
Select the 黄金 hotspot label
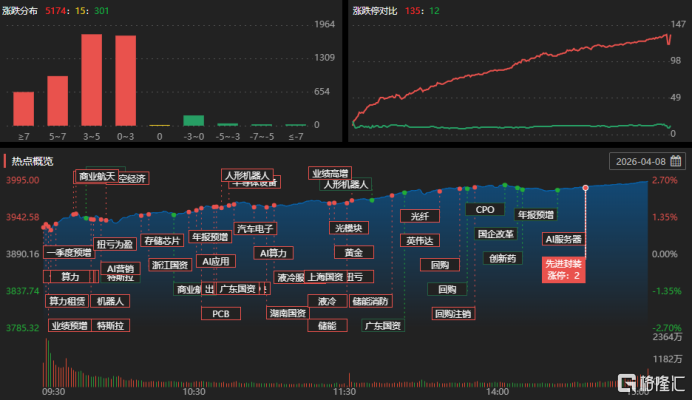(x=353, y=252)
